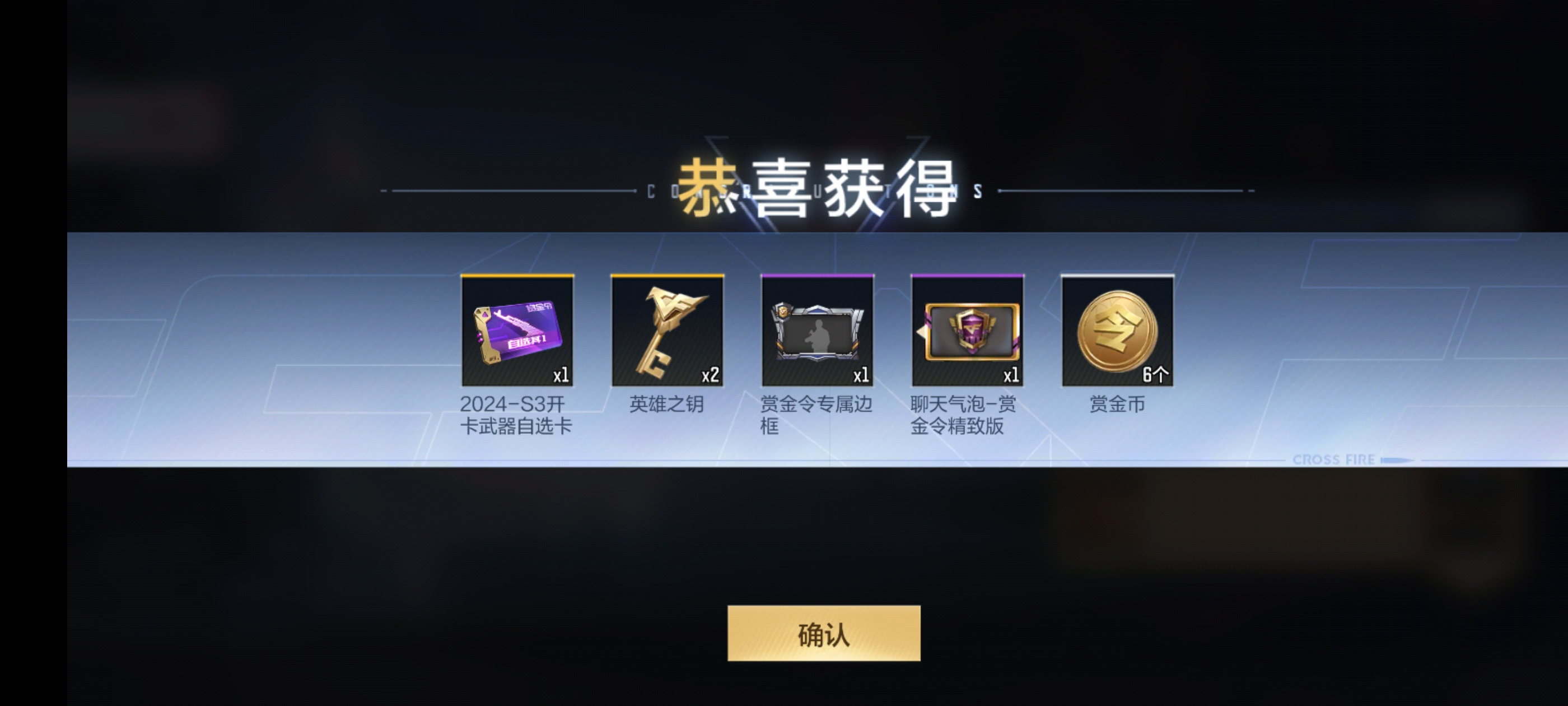Screen dimensions: 1568x706
Task: Open the purple-gold chat bubble badge icon
Action: [x=967, y=331]
